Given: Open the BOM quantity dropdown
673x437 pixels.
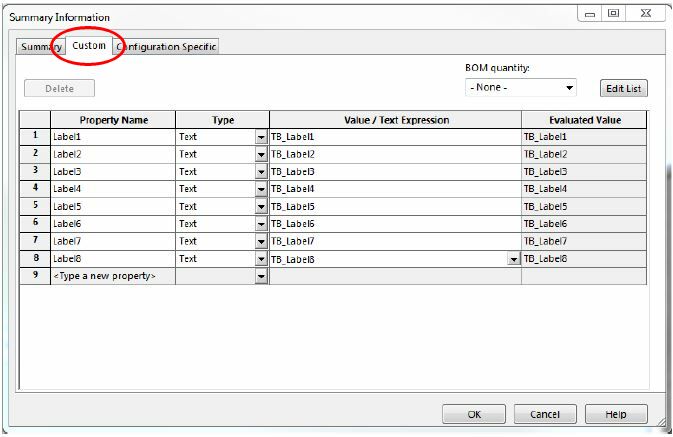Looking at the screenshot, I should coord(520,88).
